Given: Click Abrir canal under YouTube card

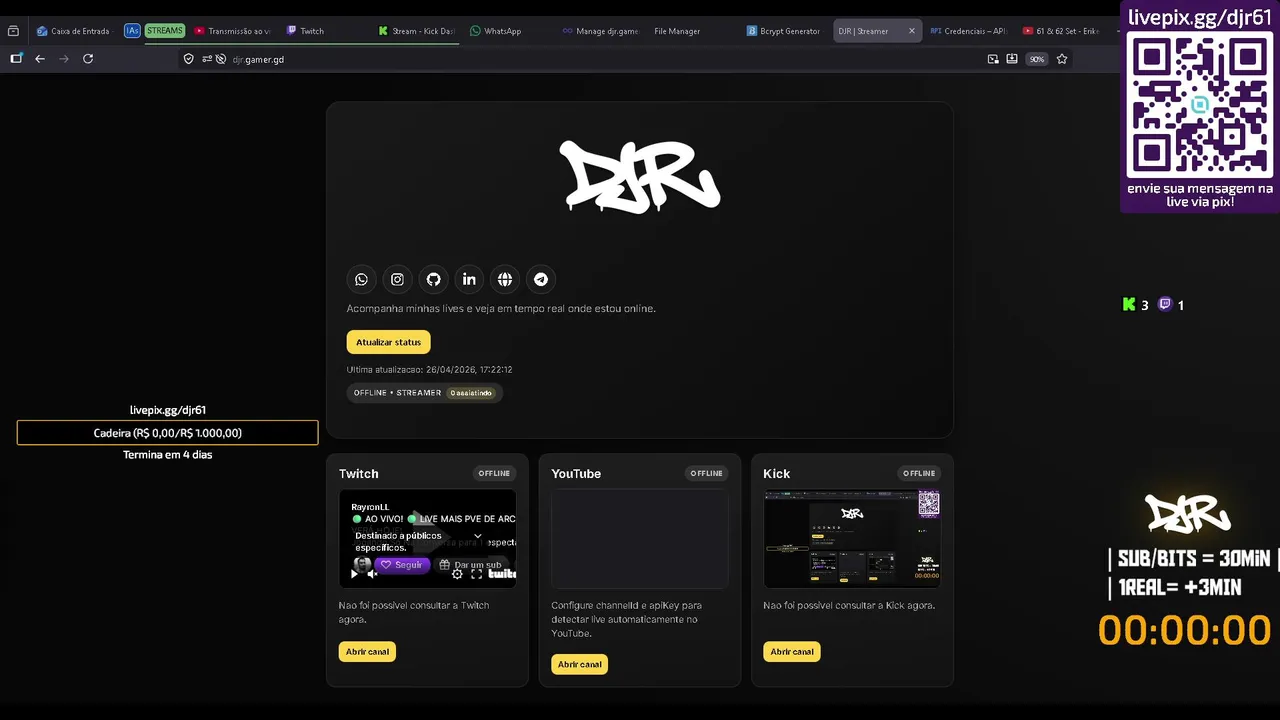Looking at the screenshot, I should (x=579, y=664).
